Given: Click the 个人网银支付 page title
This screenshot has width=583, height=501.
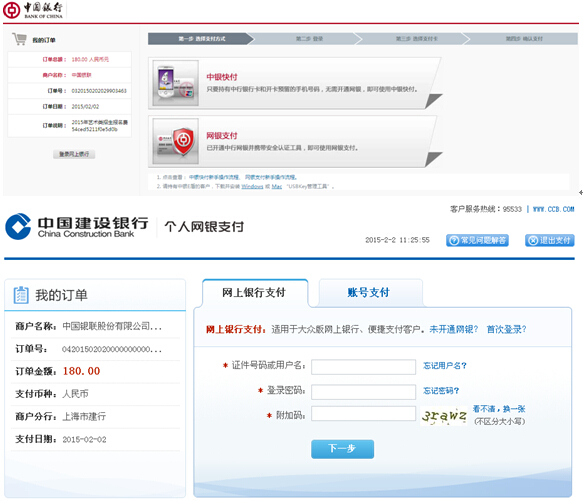Looking at the screenshot, I should pyautogui.click(x=204, y=227).
